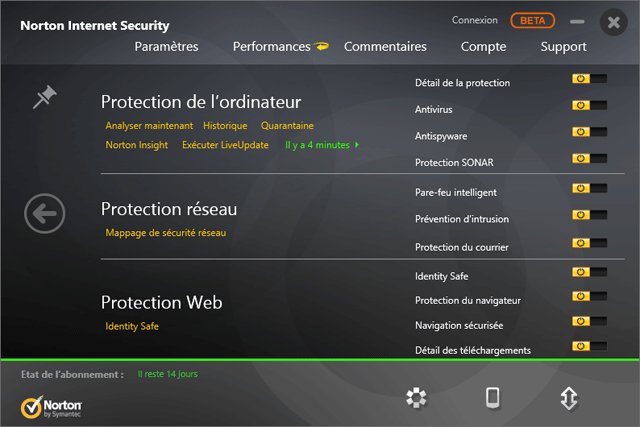The image size is (640, 427).
Task: Click Exécuter LiveUpdate link
Action: (225, 145)
